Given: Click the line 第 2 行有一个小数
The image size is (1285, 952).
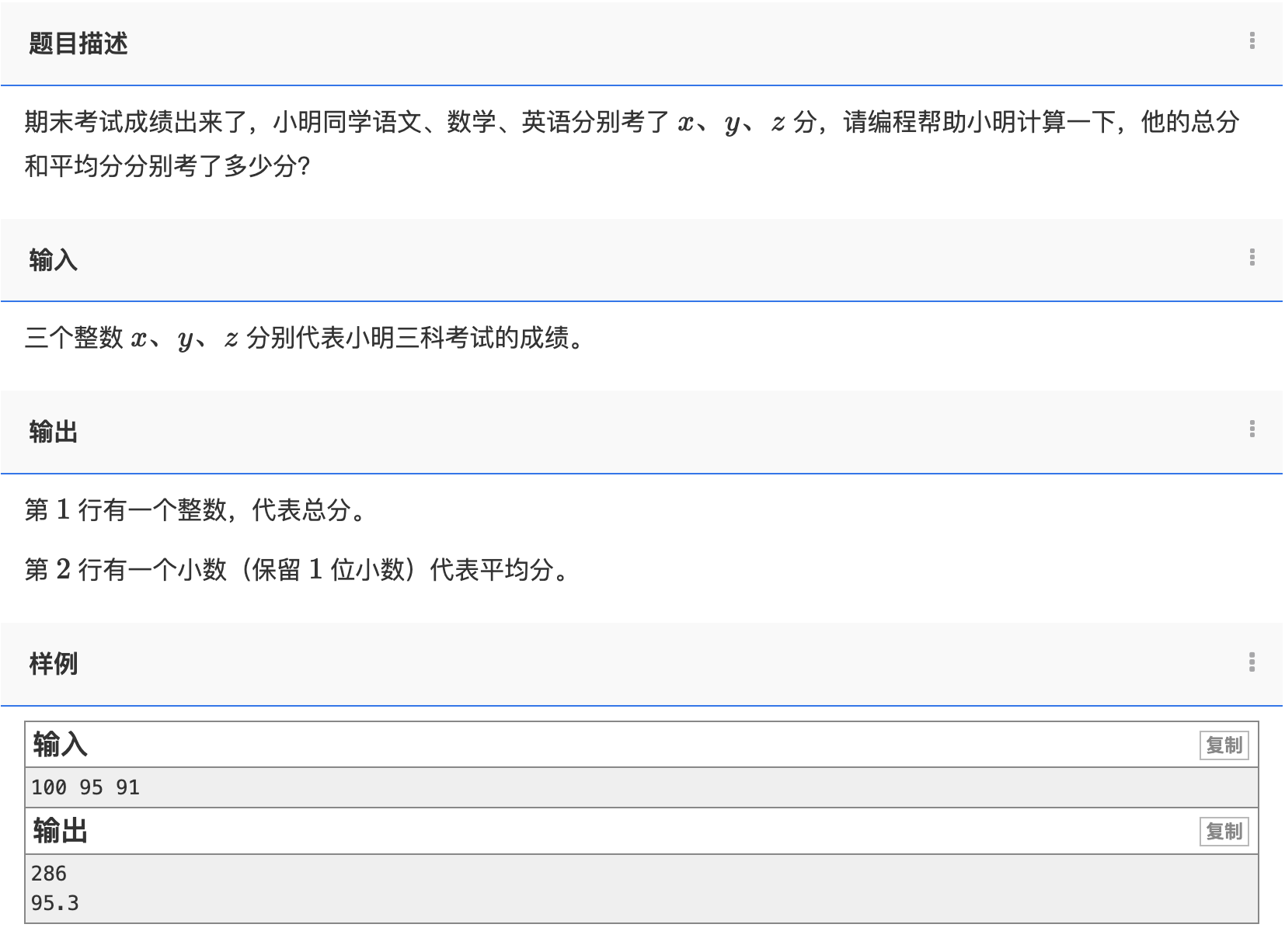Looking at the screenshot, I should click(295, 570).
